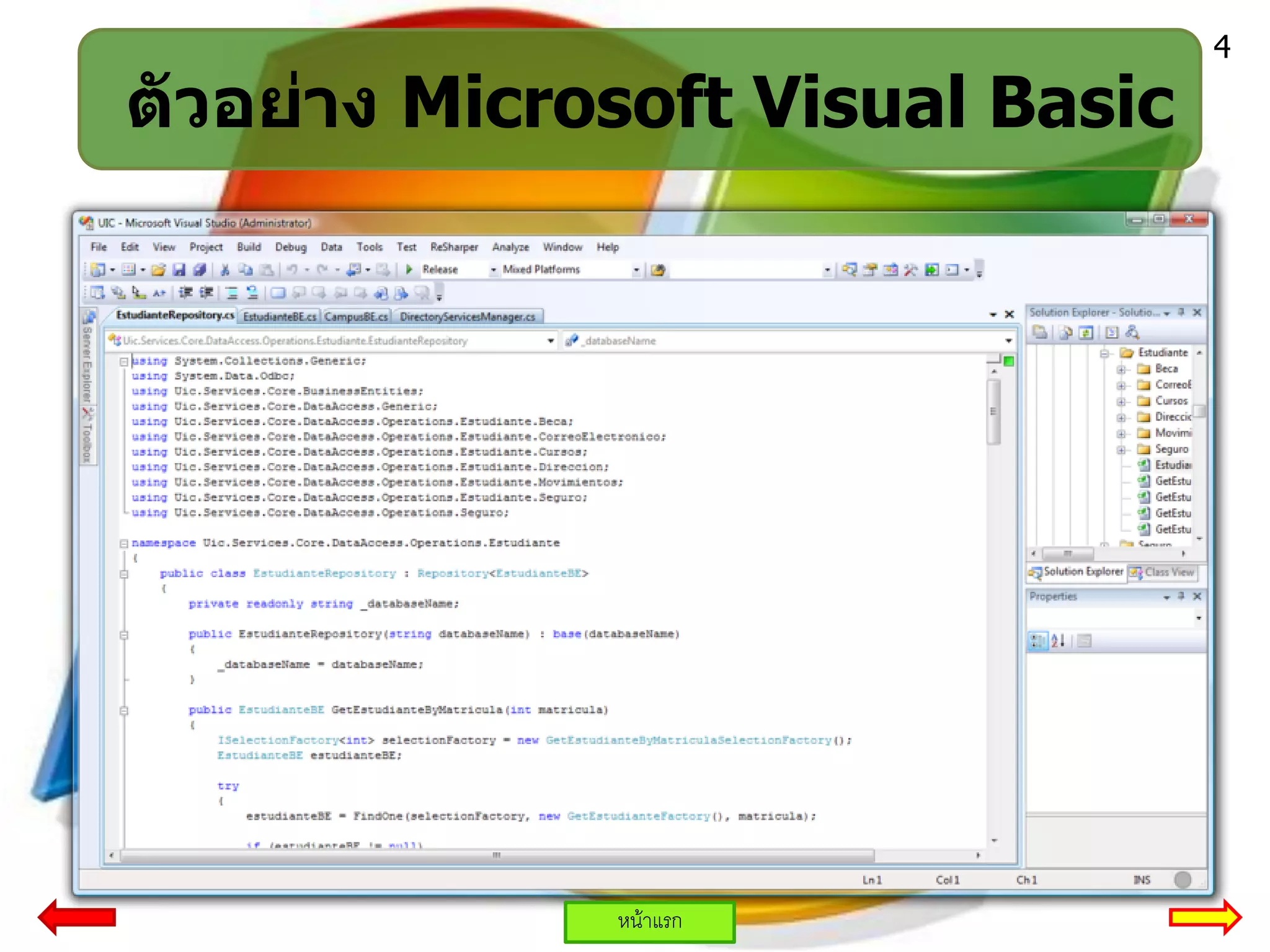Open the Server Explorer side tab

(x=87, y=358)
